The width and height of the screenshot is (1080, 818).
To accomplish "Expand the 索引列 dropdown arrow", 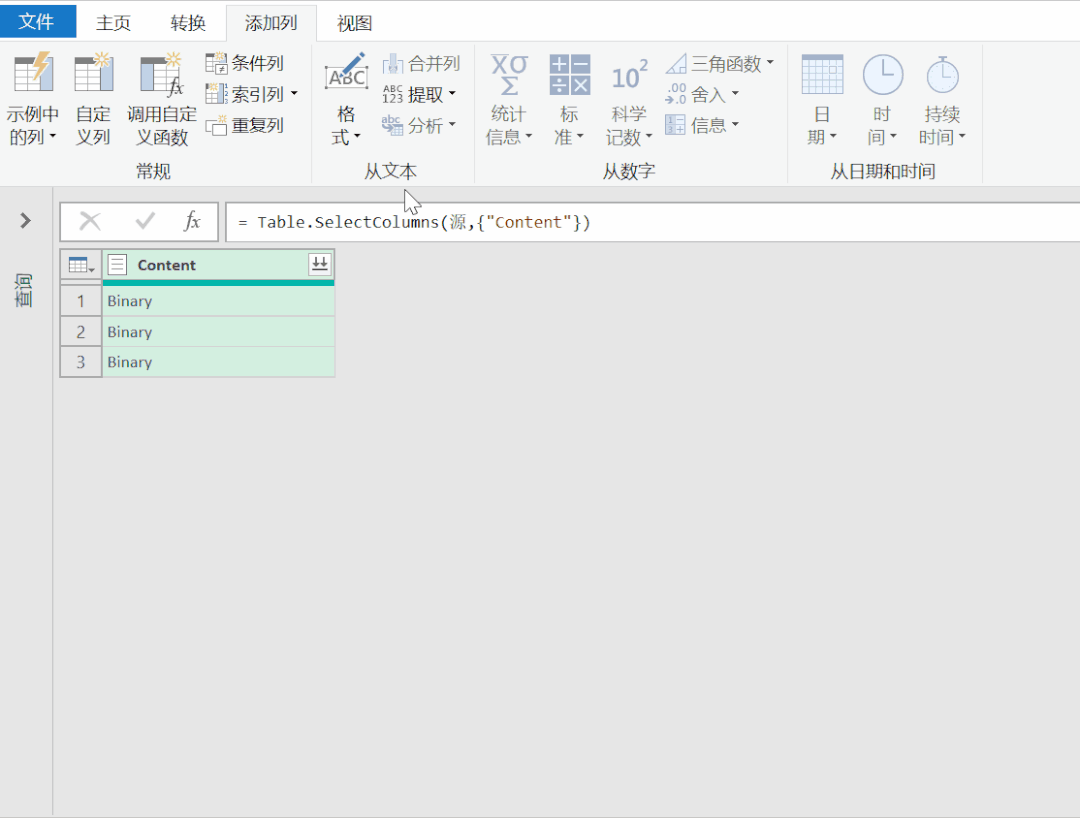I will [x=294, y=94].
